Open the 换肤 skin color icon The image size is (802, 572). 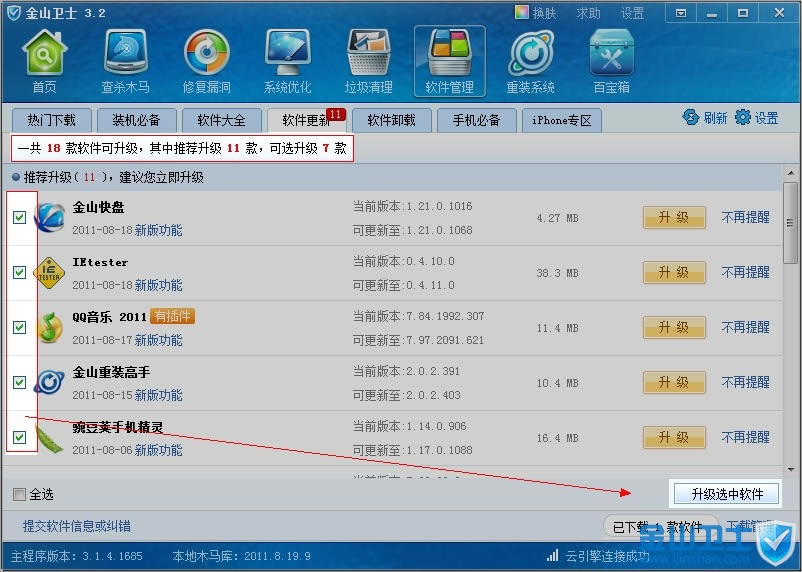click(x=521, y=12)
